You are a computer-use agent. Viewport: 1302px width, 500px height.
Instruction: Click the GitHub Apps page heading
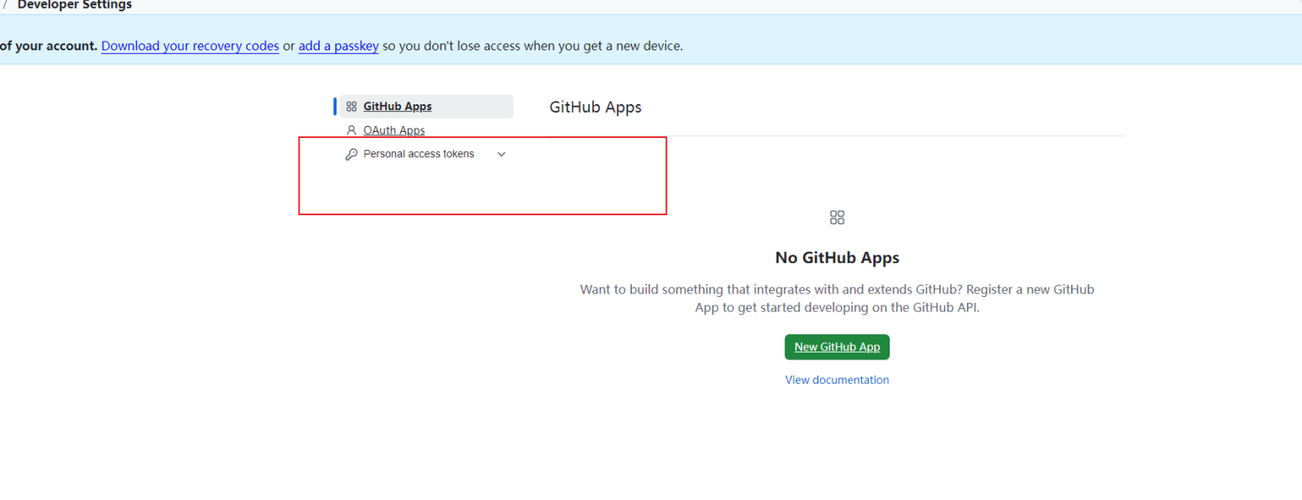click(x=595, y=107)
